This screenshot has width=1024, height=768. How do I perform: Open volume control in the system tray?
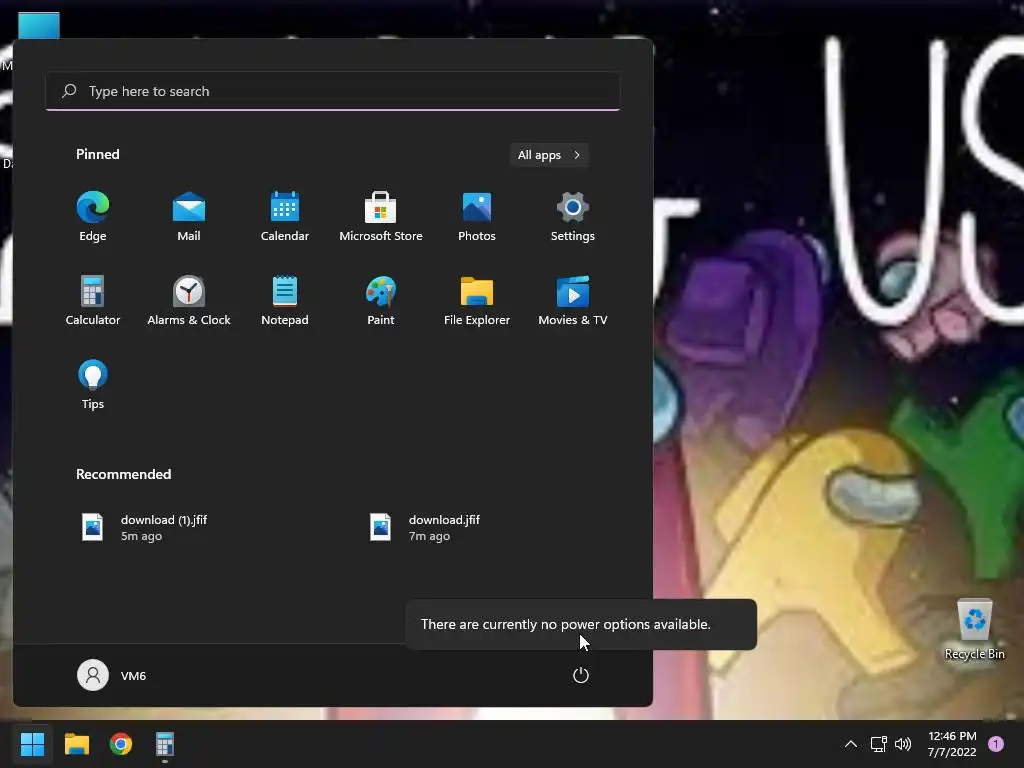pos(903,744)
